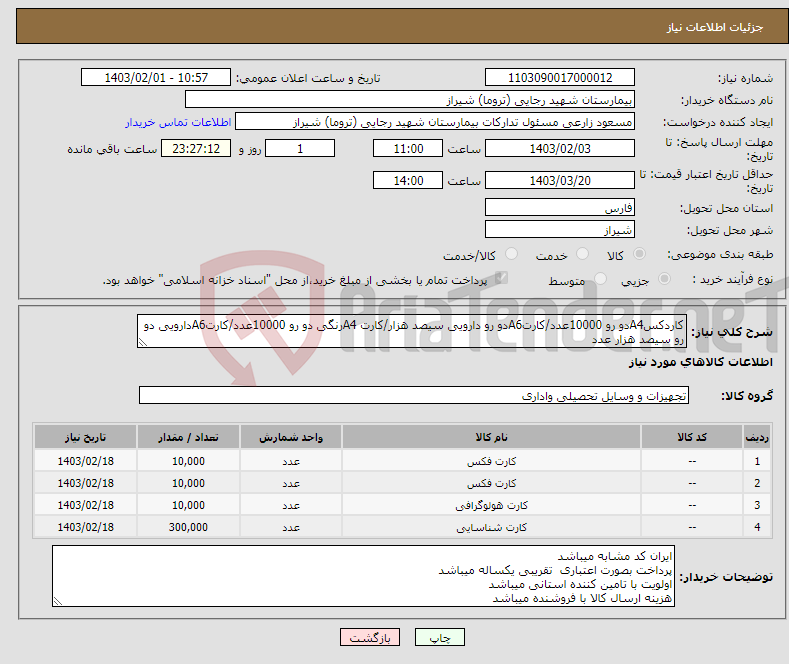Select the متوسط purchase type radio

[x=600, y=279]
